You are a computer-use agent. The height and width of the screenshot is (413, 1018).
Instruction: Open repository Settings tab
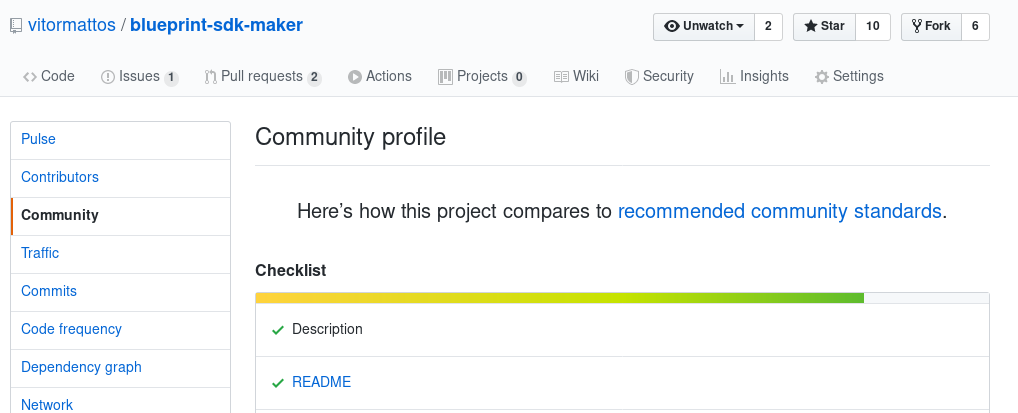click(849, 77)
